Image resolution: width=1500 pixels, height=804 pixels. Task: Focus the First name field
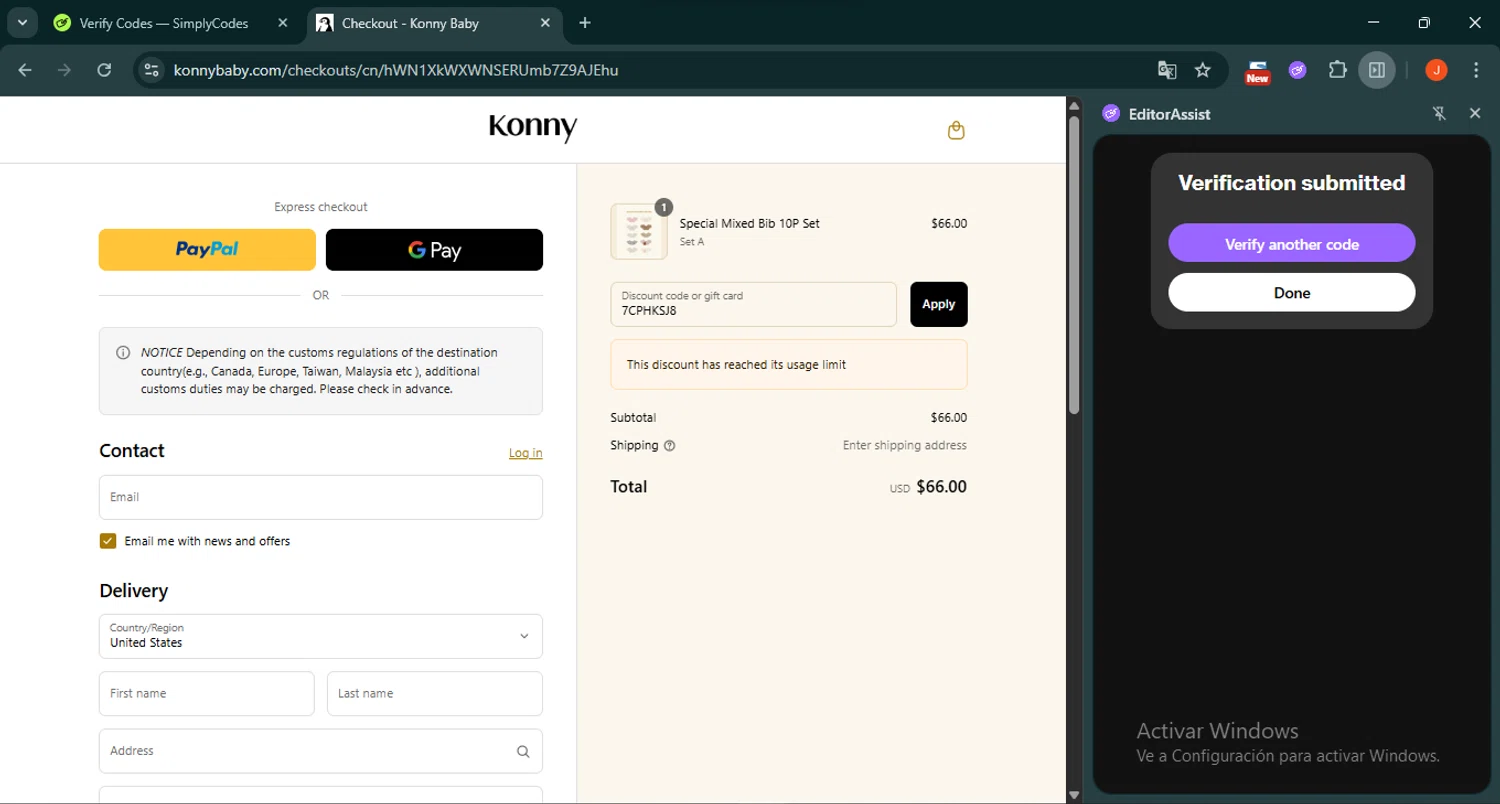(x=207, y=694)
